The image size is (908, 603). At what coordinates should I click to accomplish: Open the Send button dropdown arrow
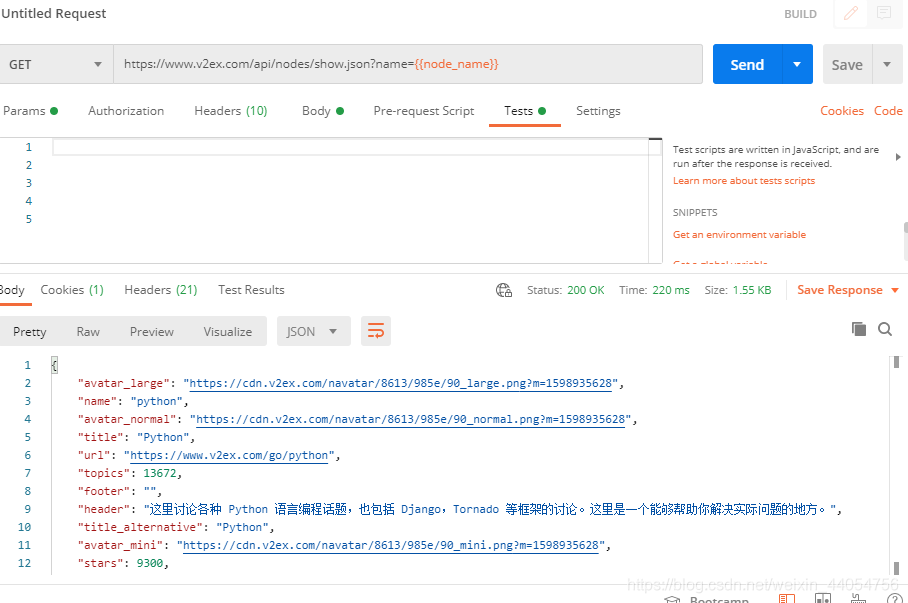pos(797,64)
